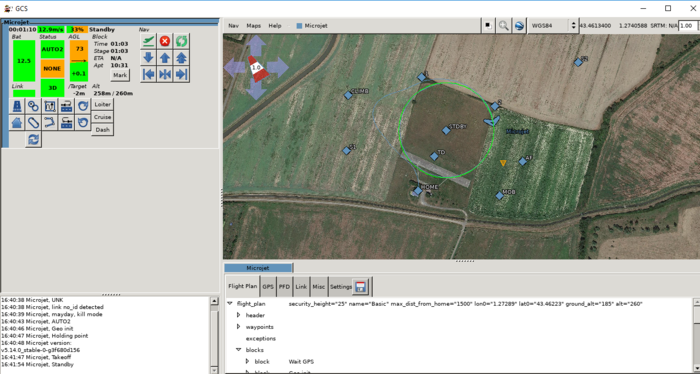The height and width of the screenshot is (374, 700).
Task: Click the shift left lateral arrow button
Action: pyautogui.click(x=148, y=75)
